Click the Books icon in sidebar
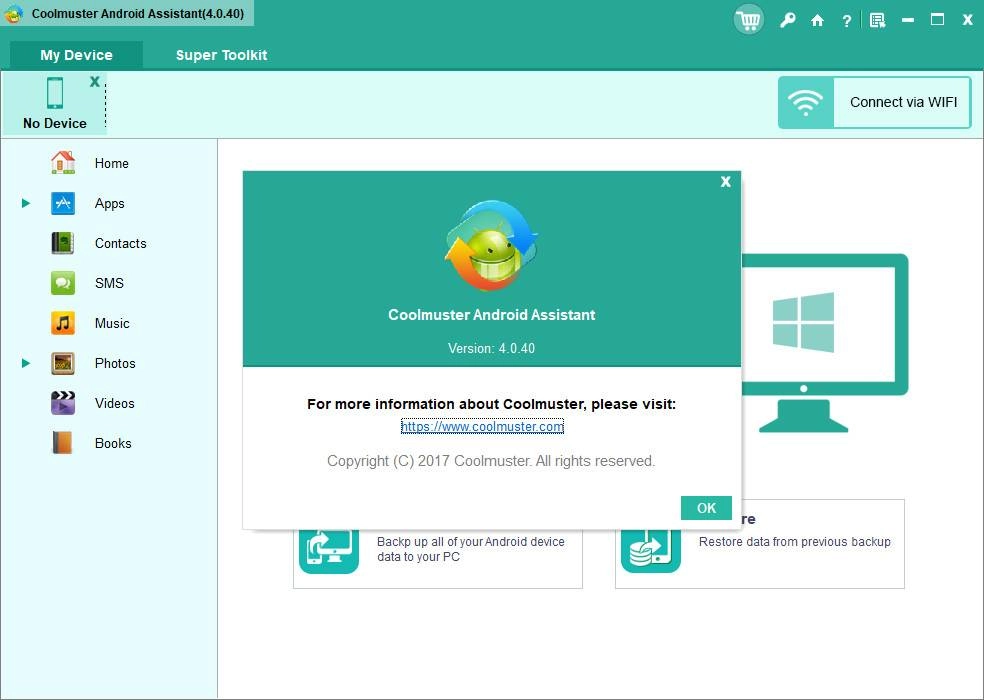This screenshot has width=984, height=700. point(63,443)
